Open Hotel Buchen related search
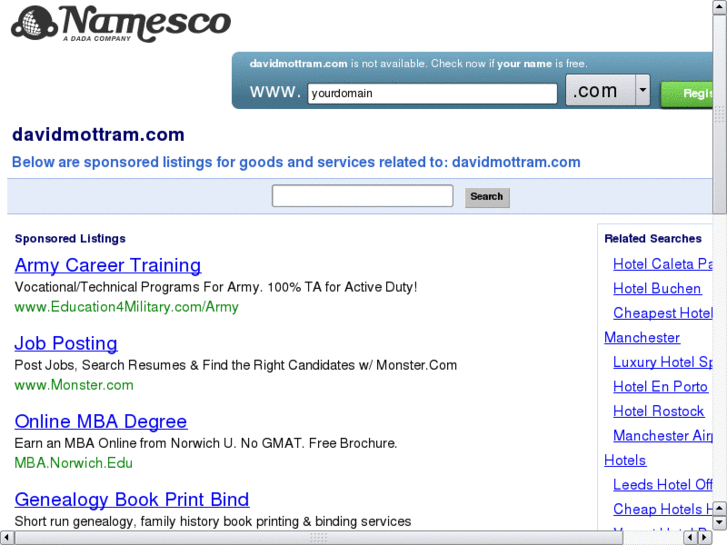 click(x=657, y=289)
